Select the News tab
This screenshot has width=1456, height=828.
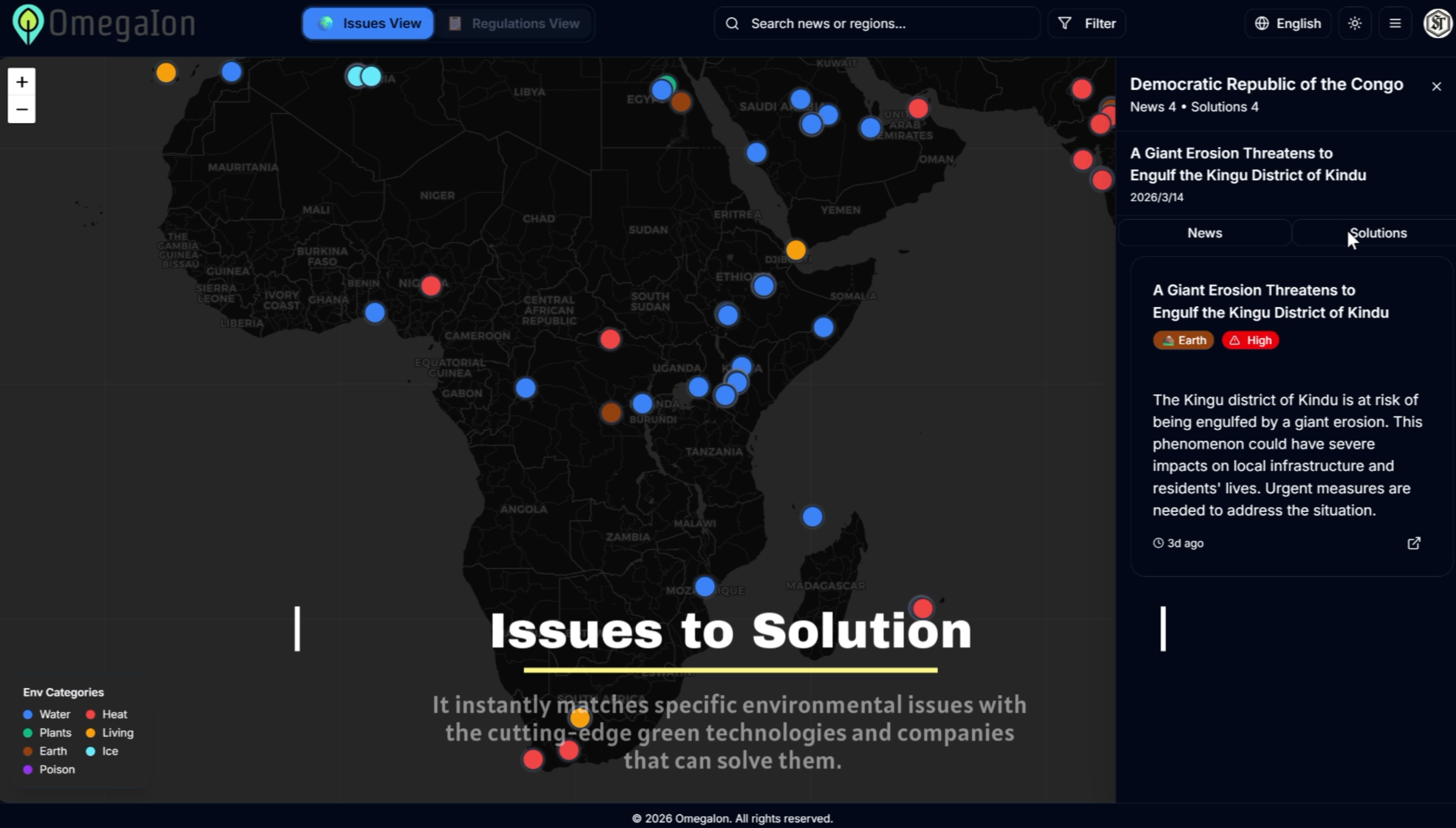[1204, 233]
